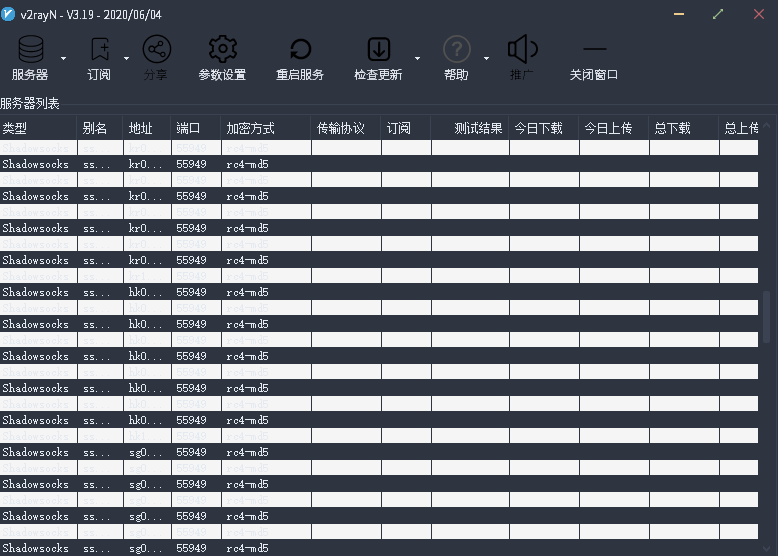Click the 关闭窗口 dash icon
The height and width of the screenshot is (556, 778).
point(594,49)
